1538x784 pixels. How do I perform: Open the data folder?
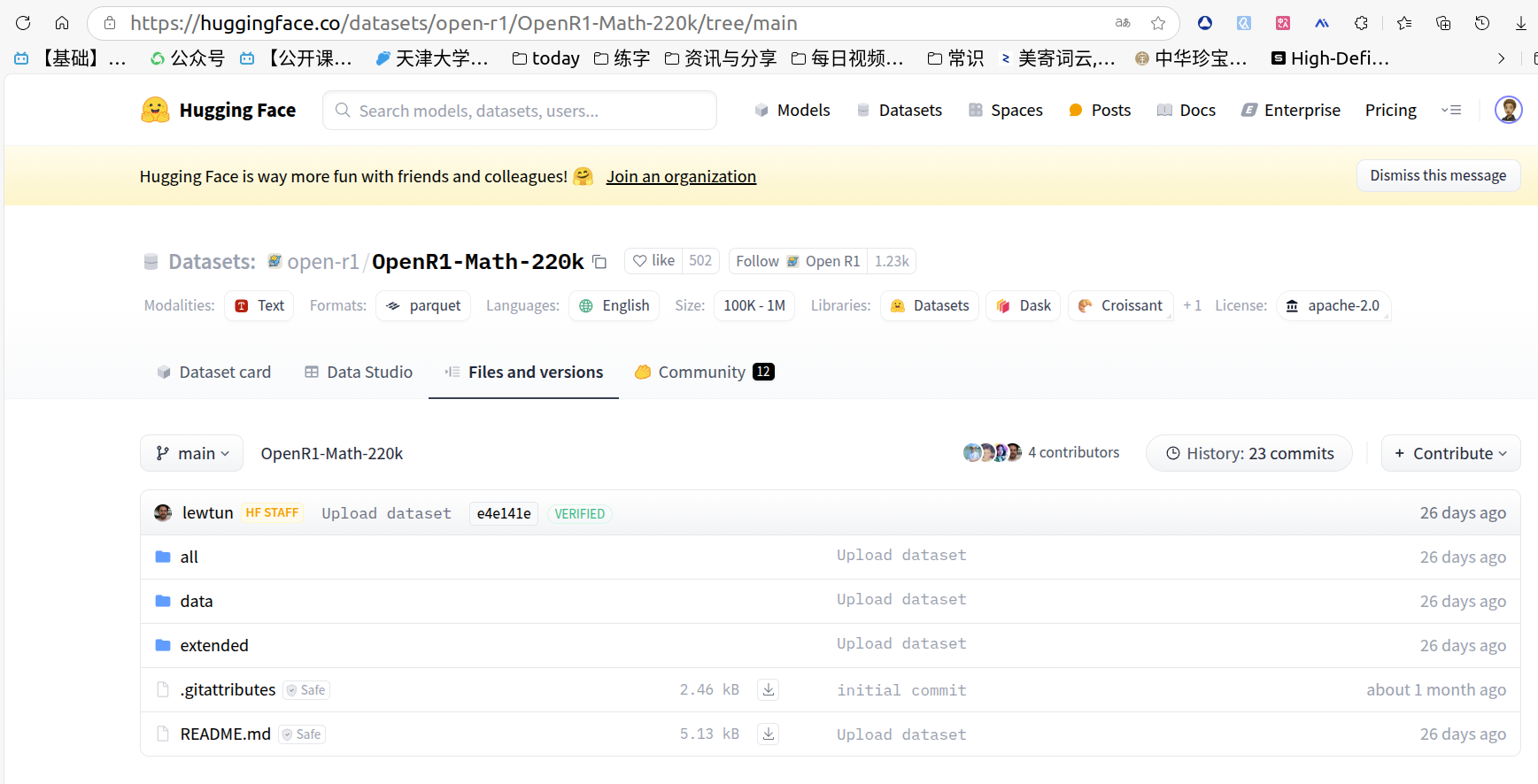pyautogui.click(x=197, y=601)
